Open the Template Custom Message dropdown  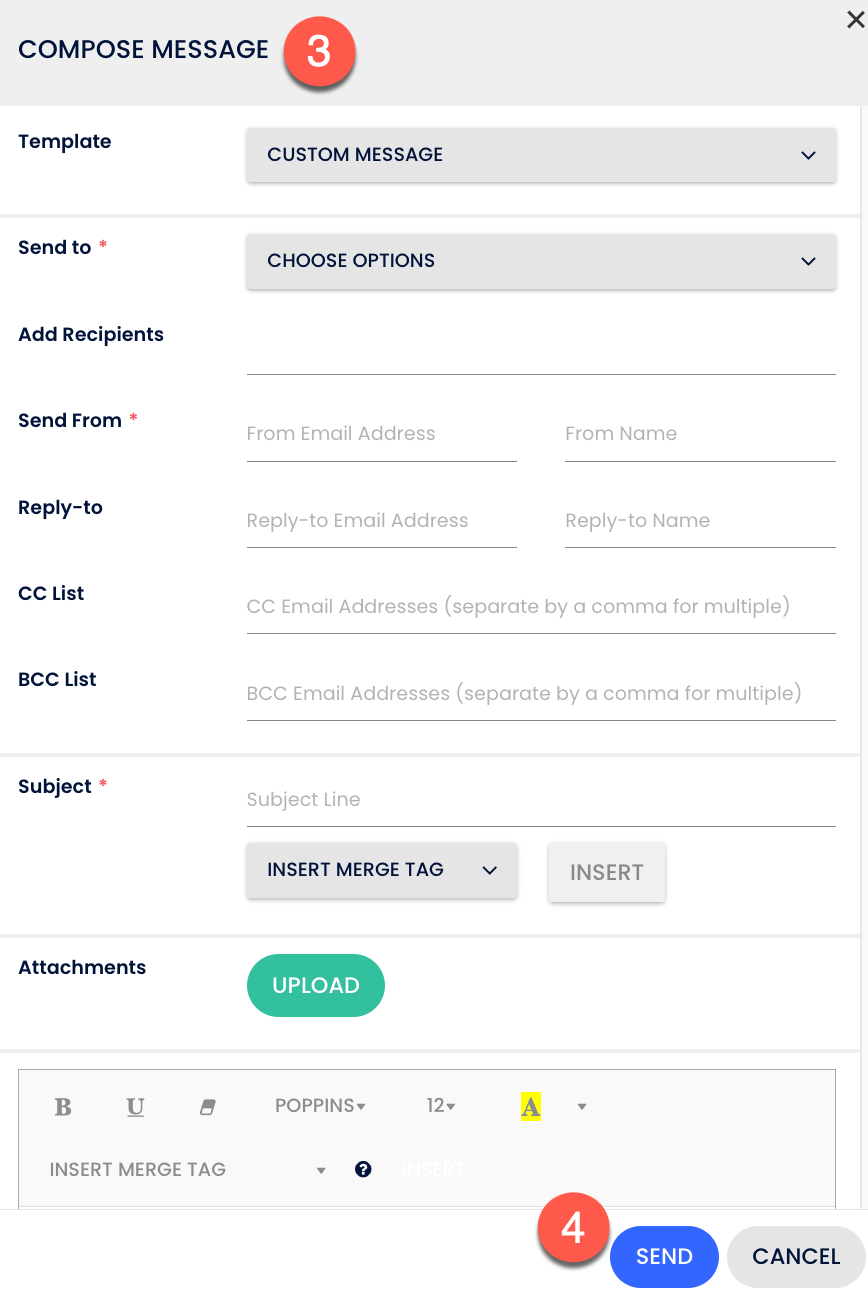pyautogui.click(x=541, y=155)
